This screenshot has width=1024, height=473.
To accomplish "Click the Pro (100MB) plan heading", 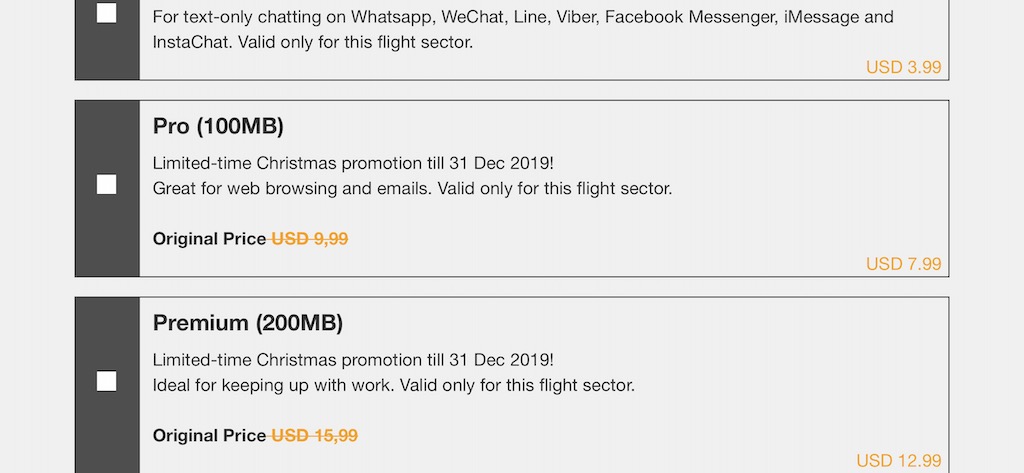I will pos(218,127).
